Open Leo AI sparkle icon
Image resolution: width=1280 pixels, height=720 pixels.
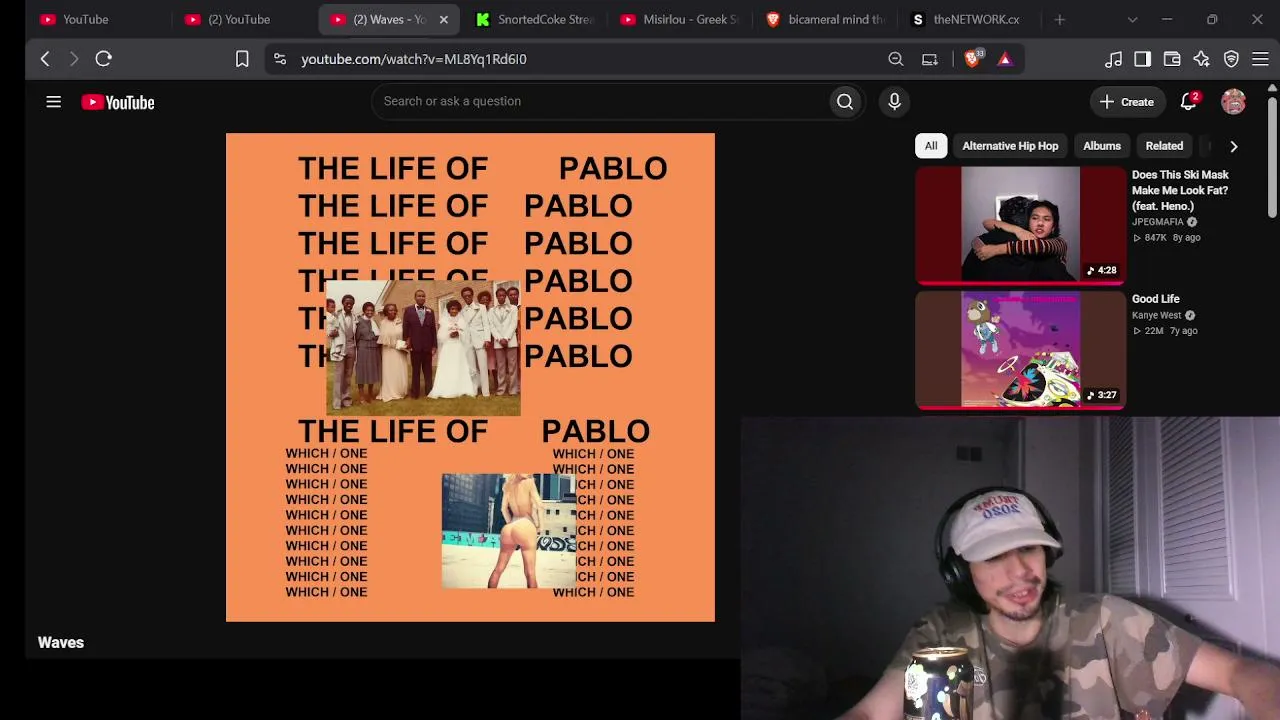tap(1201, 59)
